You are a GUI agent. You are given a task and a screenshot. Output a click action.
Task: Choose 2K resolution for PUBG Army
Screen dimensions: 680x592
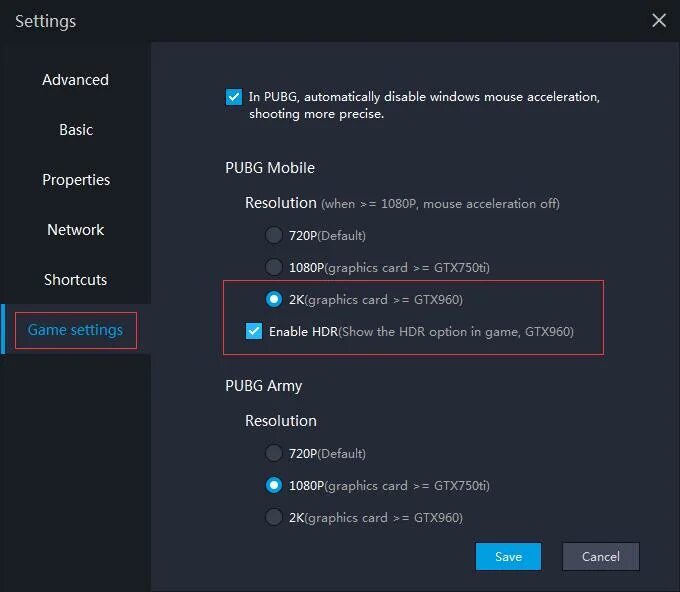pos(273,517)
